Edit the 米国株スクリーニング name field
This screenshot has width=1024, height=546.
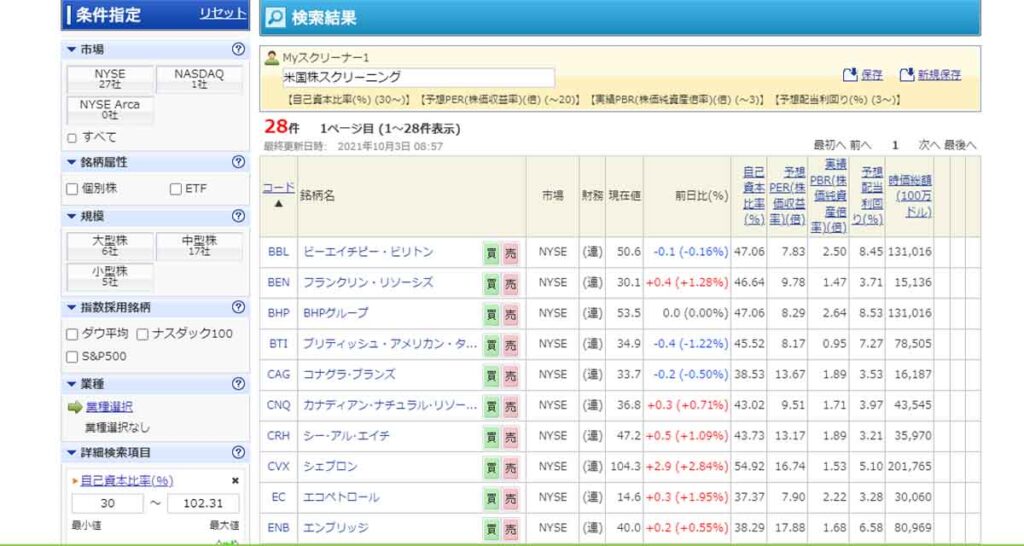pyautogui.click(x=418, y=77)
